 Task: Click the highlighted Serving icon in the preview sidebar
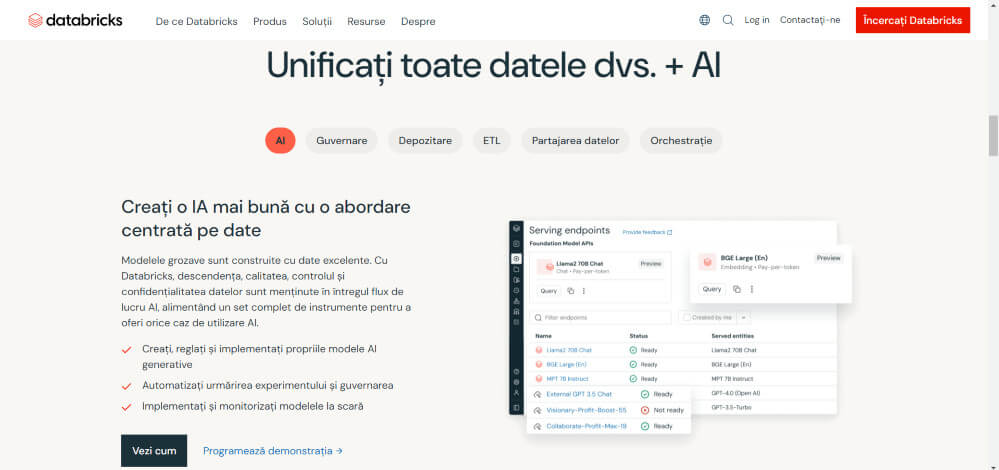pos(516,259)
